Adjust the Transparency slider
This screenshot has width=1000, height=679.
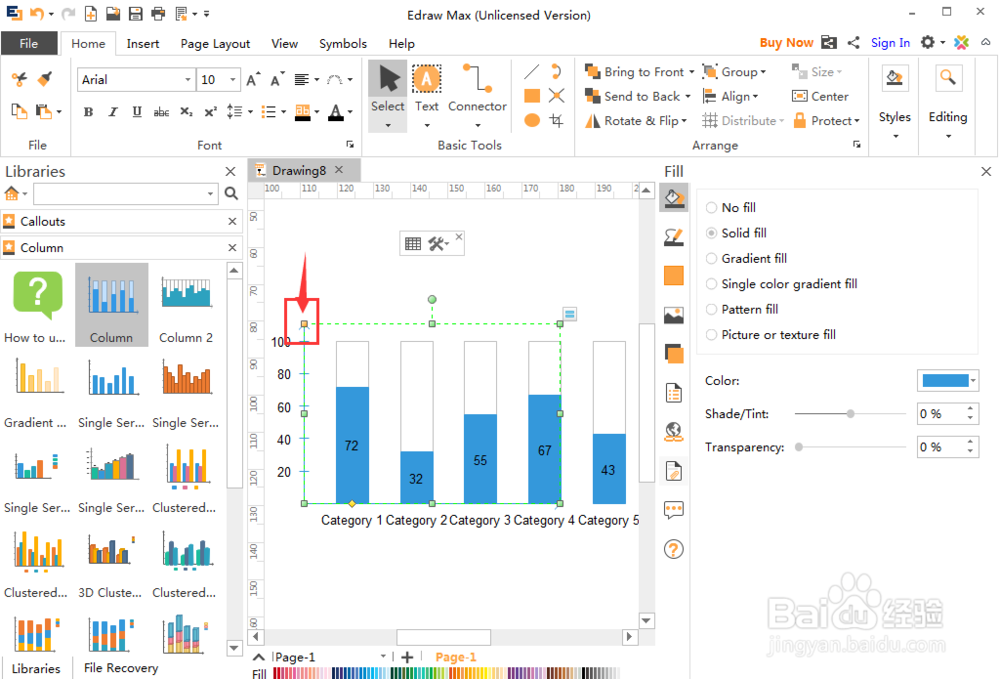pos(798,447)
